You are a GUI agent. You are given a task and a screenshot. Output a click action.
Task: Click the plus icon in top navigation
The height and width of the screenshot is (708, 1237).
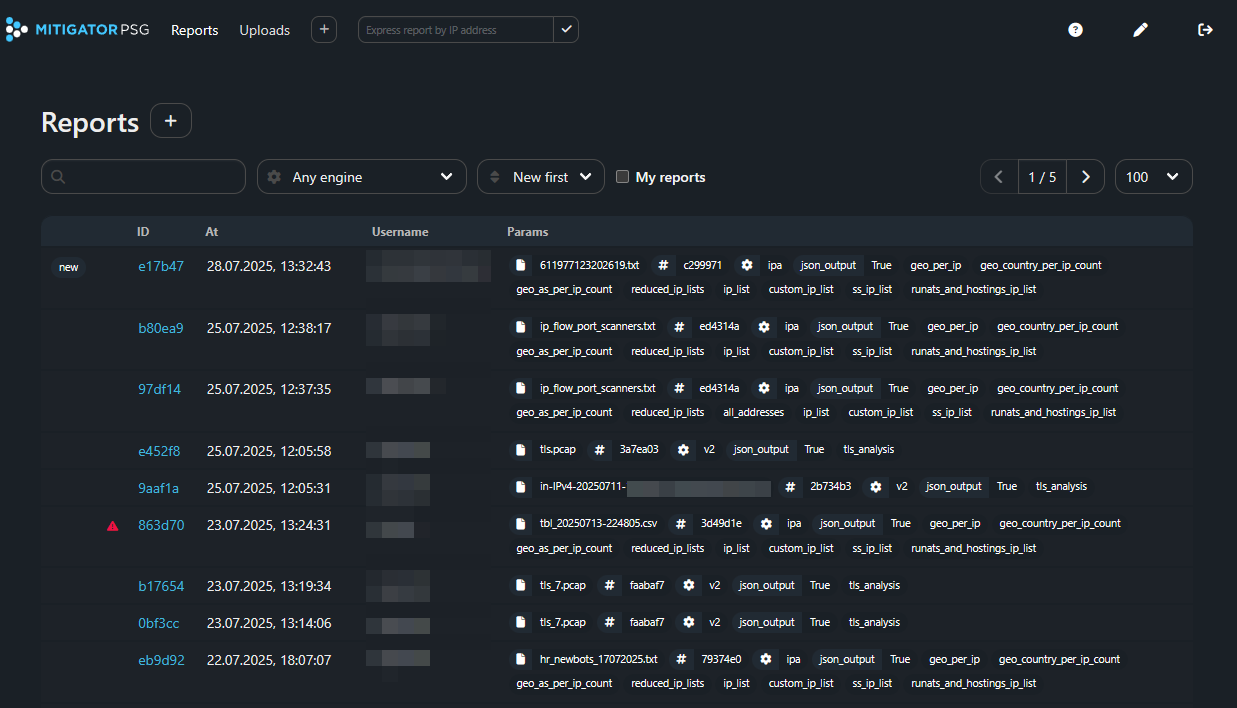[323, 30]
